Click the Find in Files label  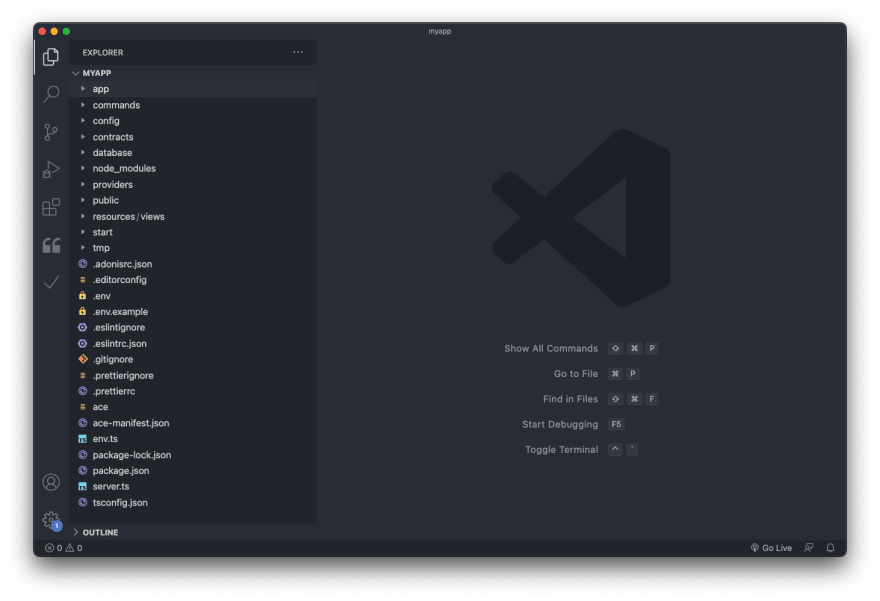pos(570,399)
